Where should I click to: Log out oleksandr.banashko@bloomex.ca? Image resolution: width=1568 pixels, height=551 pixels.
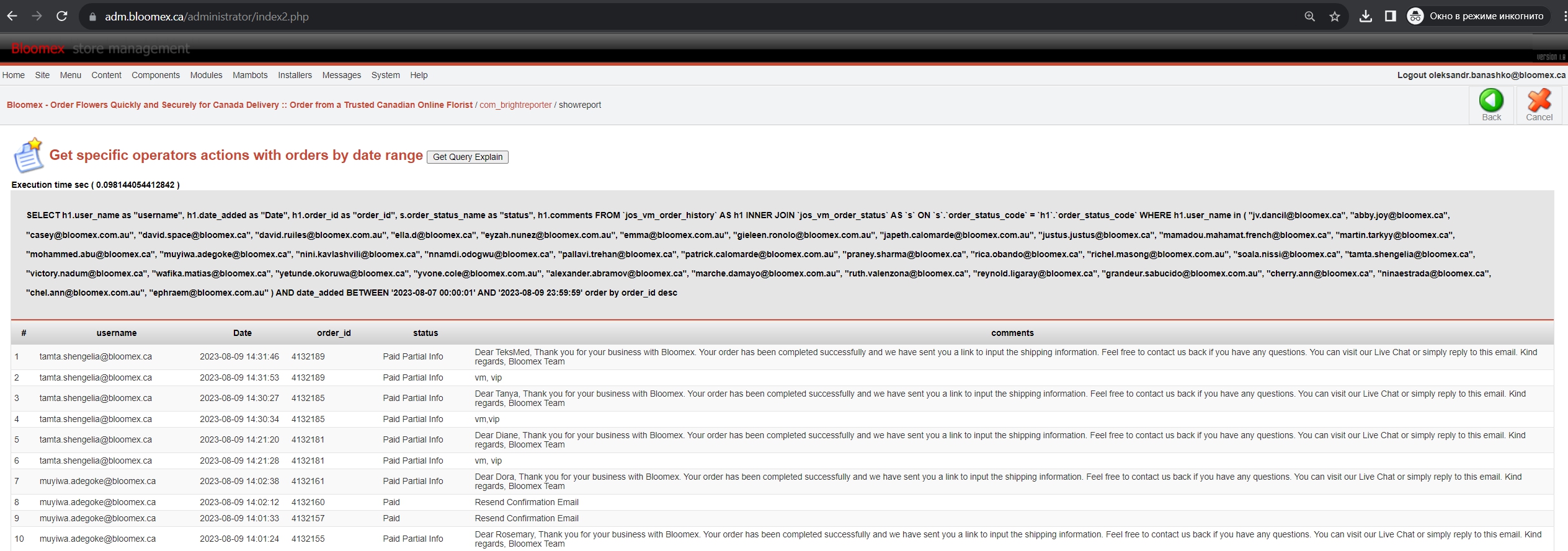click(1481, 75)
